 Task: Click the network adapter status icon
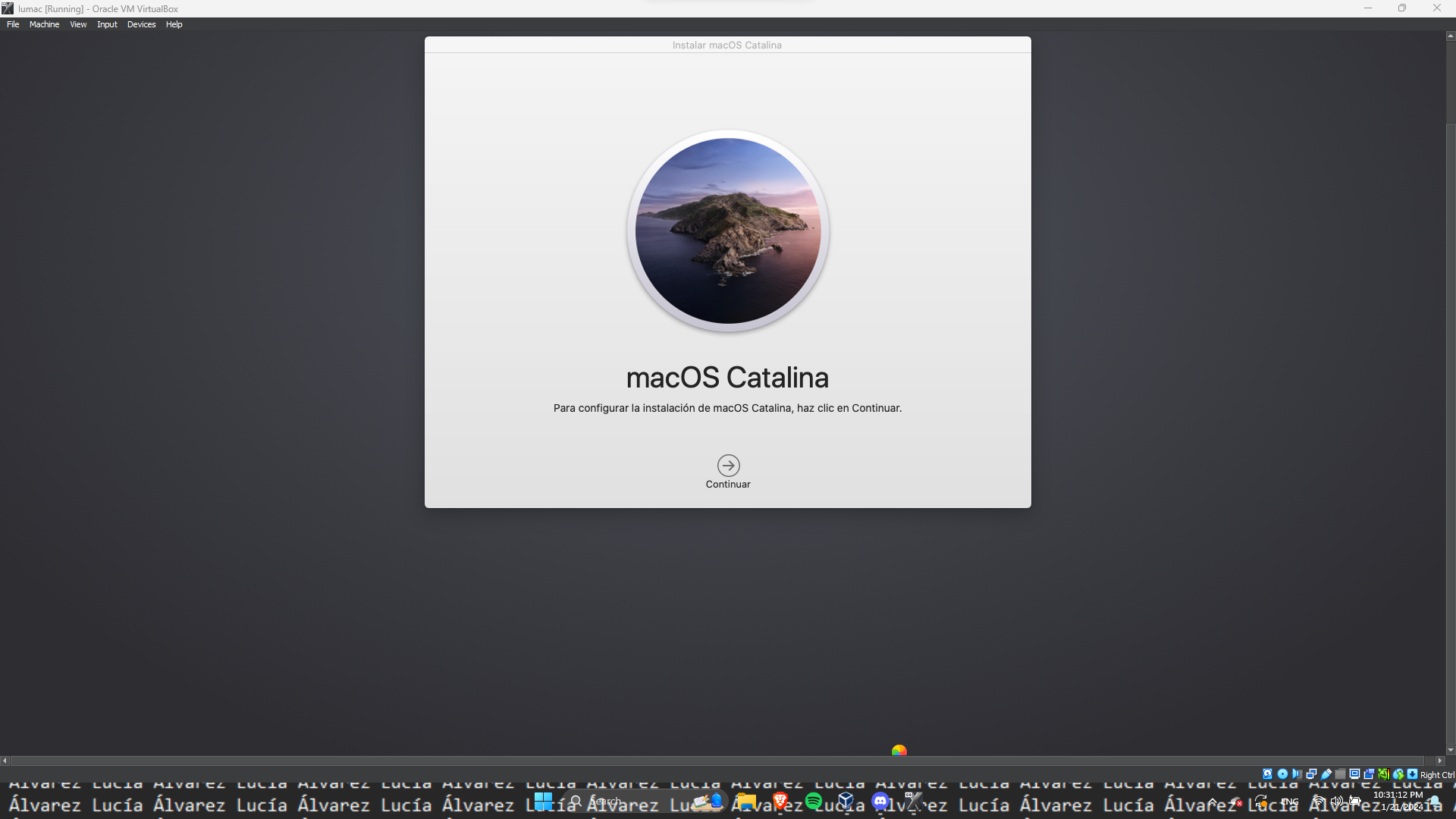coord(1311,774)
